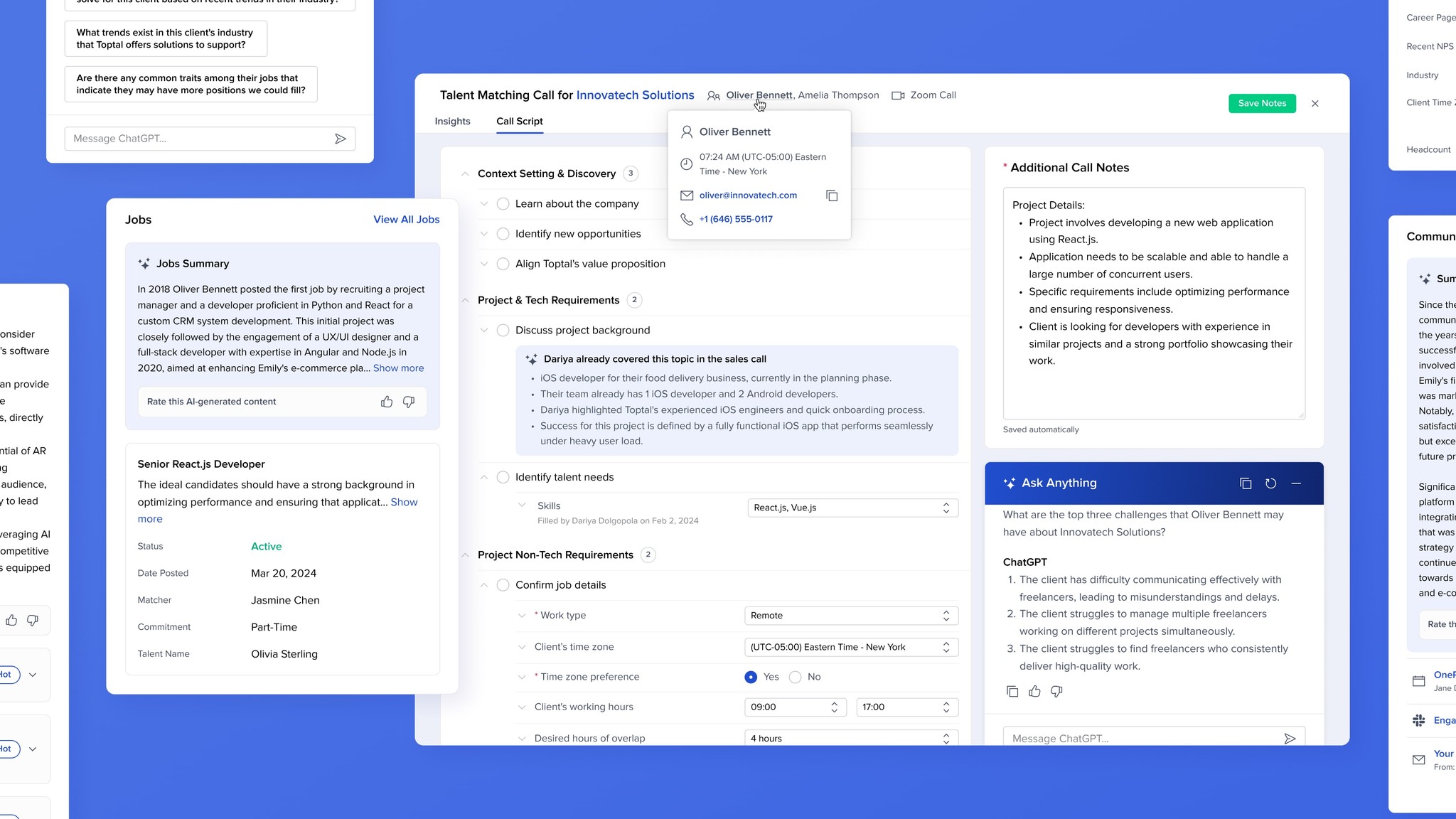Viewport: 1456px width, 819px height.
Task: Copy the ChatGPT response below the answer
Action: tap(1012, 691)
